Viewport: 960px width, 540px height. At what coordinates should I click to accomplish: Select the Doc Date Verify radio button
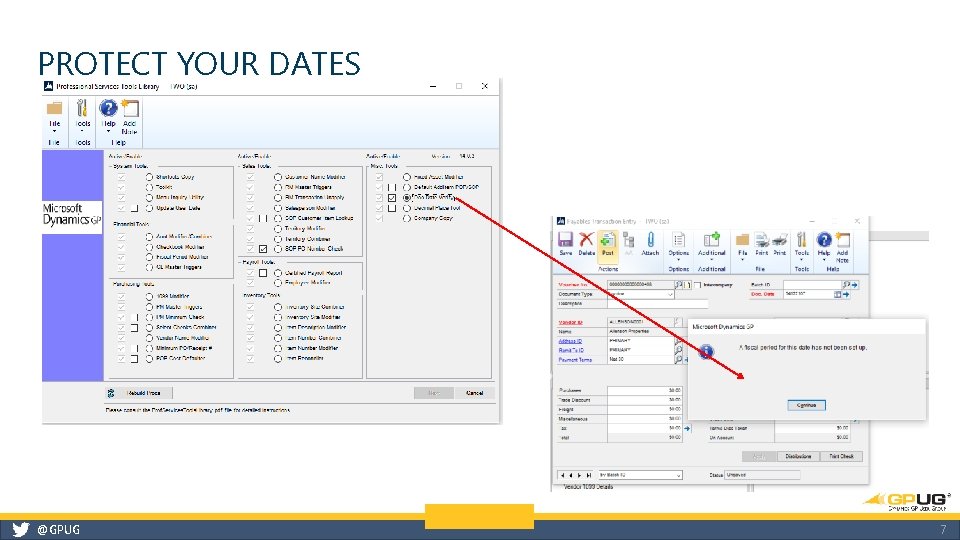[407, 198]
